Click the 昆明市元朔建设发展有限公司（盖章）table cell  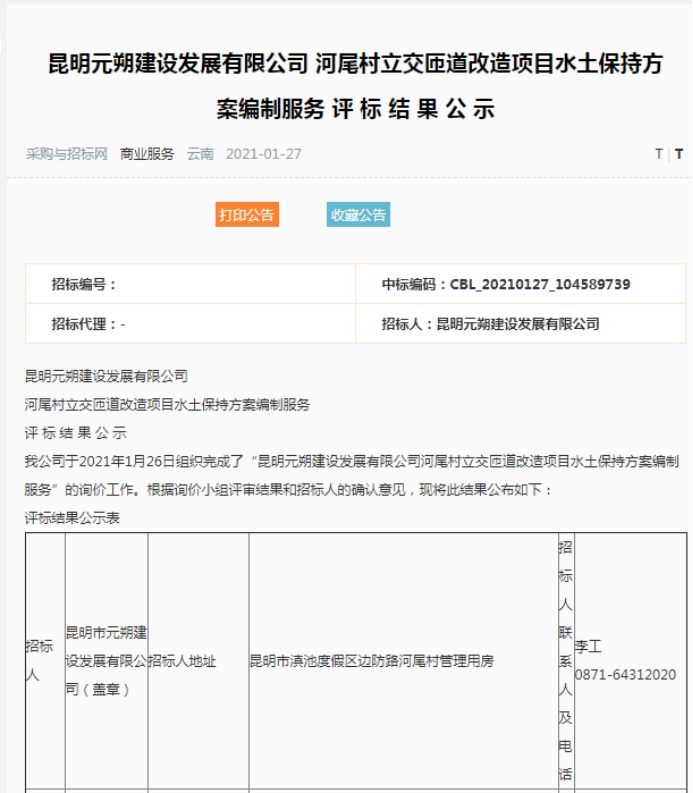point(106,661)
